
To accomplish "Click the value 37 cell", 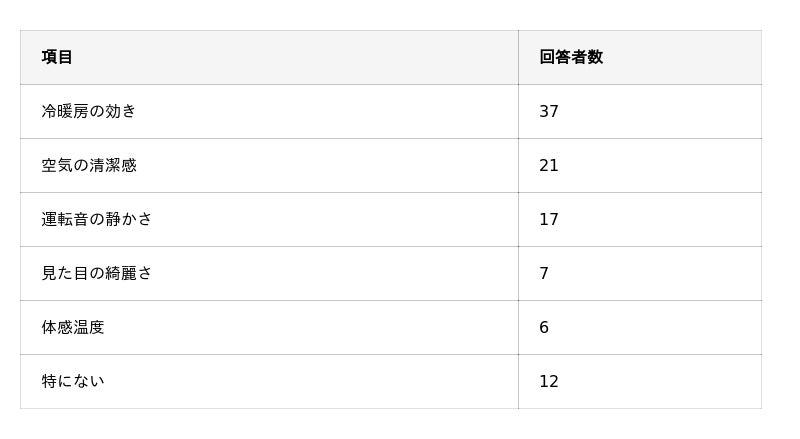I will (549, 111).
